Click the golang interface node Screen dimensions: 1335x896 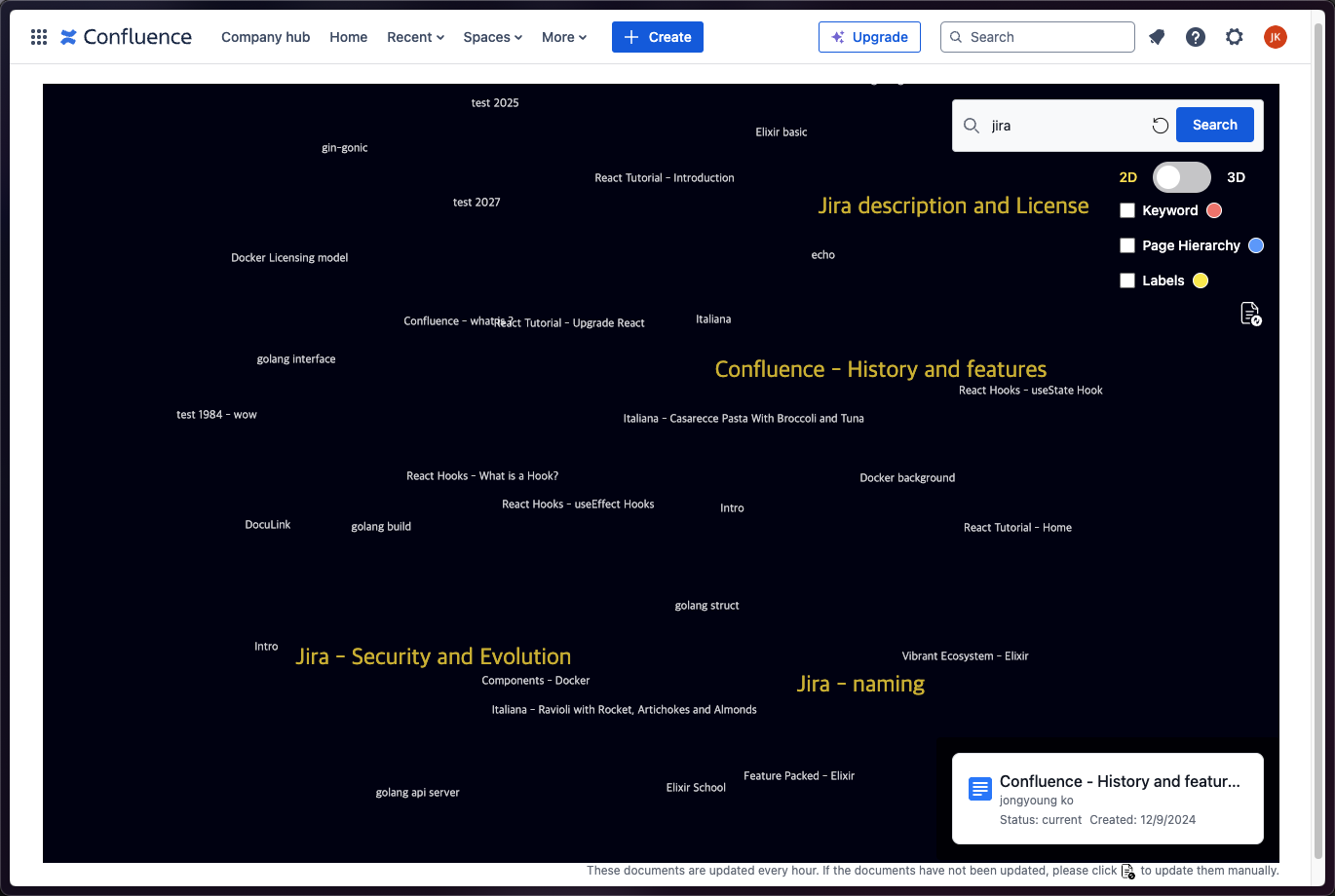coord(296,358)
